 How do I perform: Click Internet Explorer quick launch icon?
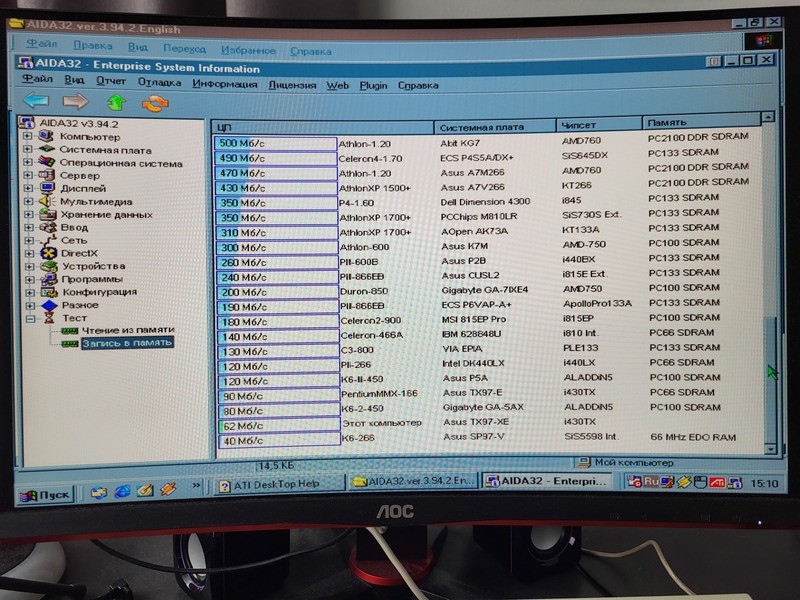[122, 491]
